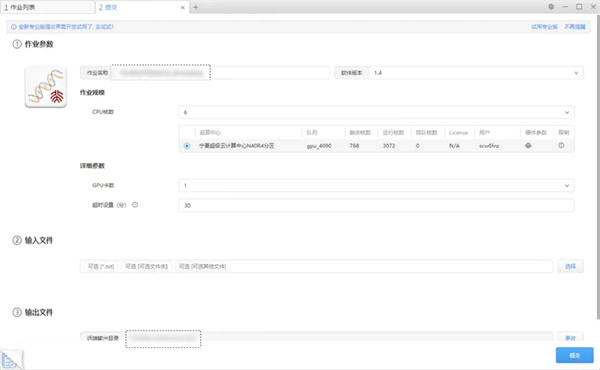The height and width of the screenshot is (370, 600).
Task: Add a new tab with plus icon
Action: pos(196,7)
